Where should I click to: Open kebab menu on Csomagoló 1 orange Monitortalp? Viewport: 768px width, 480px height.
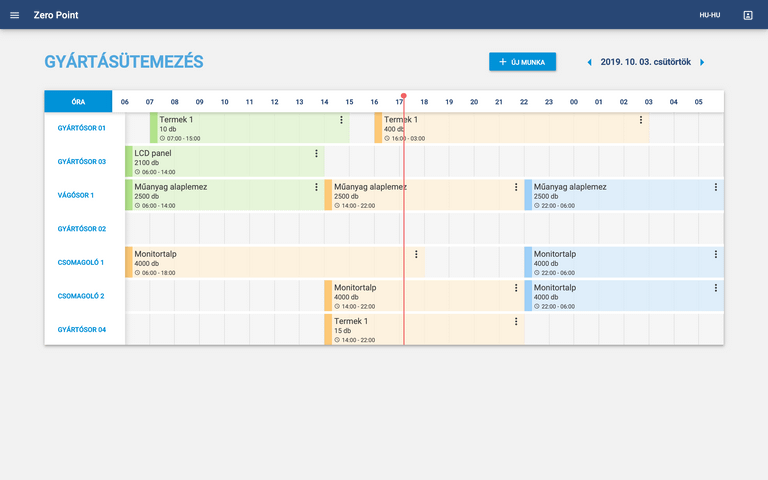point(416,254)
